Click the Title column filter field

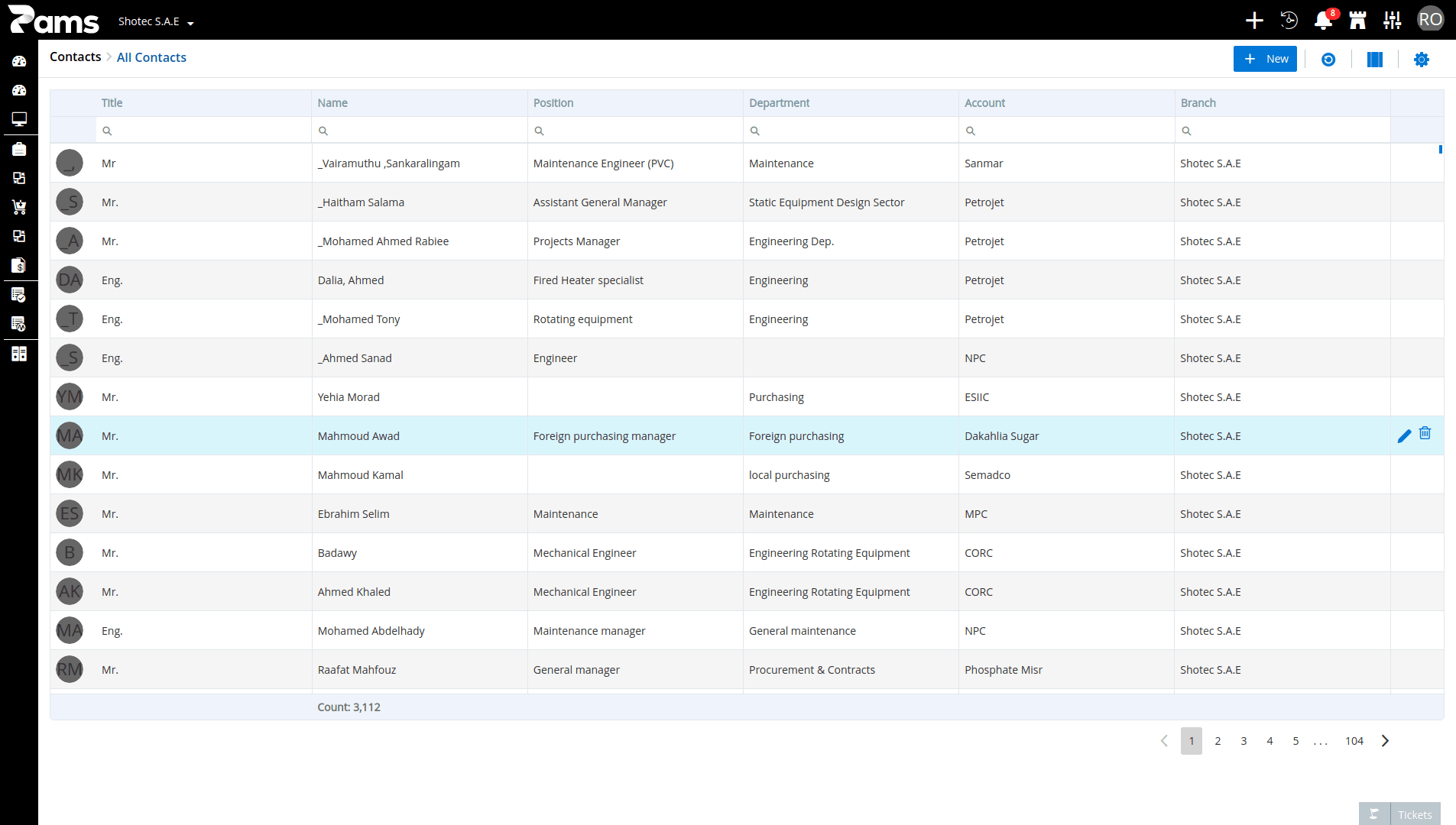point(203,131)
